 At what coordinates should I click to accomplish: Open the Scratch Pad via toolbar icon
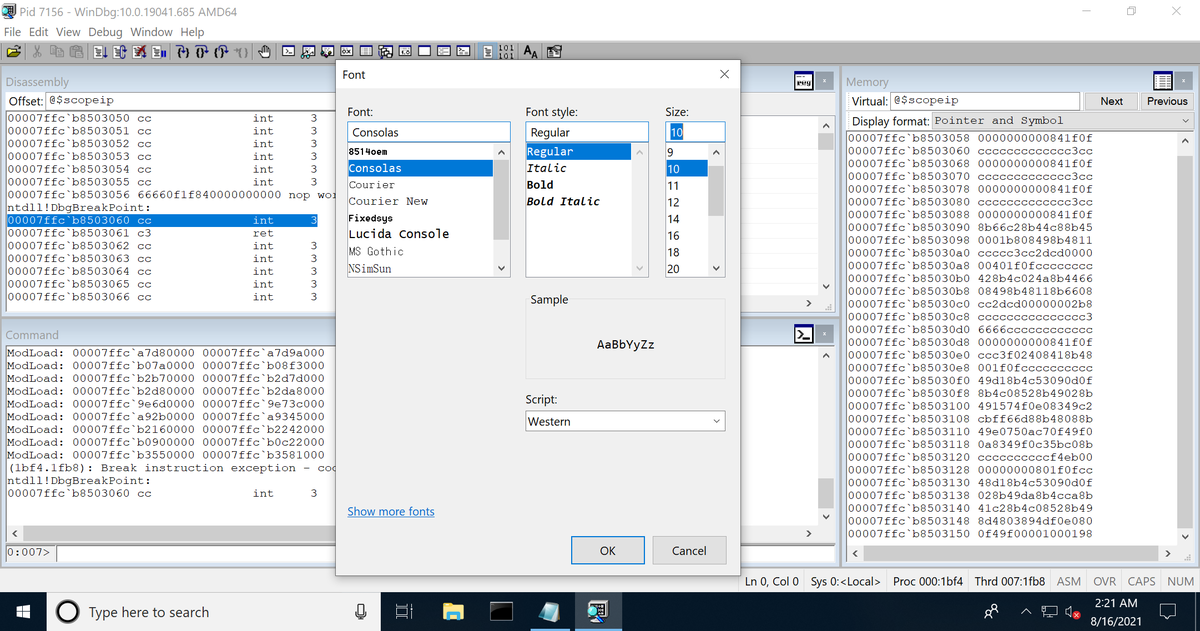pyautogui.click(x=424, y=51)
